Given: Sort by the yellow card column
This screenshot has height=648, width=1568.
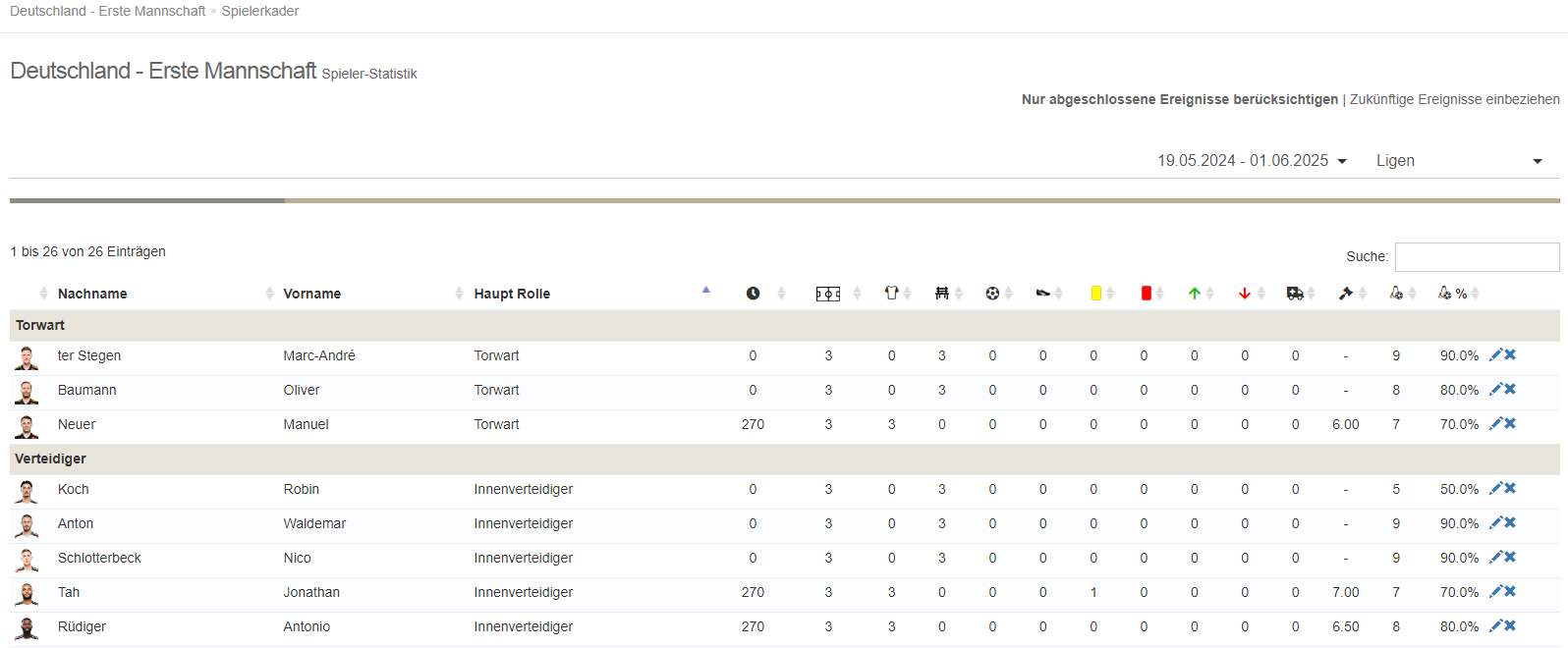Looking at the screenshot, I should [1095, 294].
